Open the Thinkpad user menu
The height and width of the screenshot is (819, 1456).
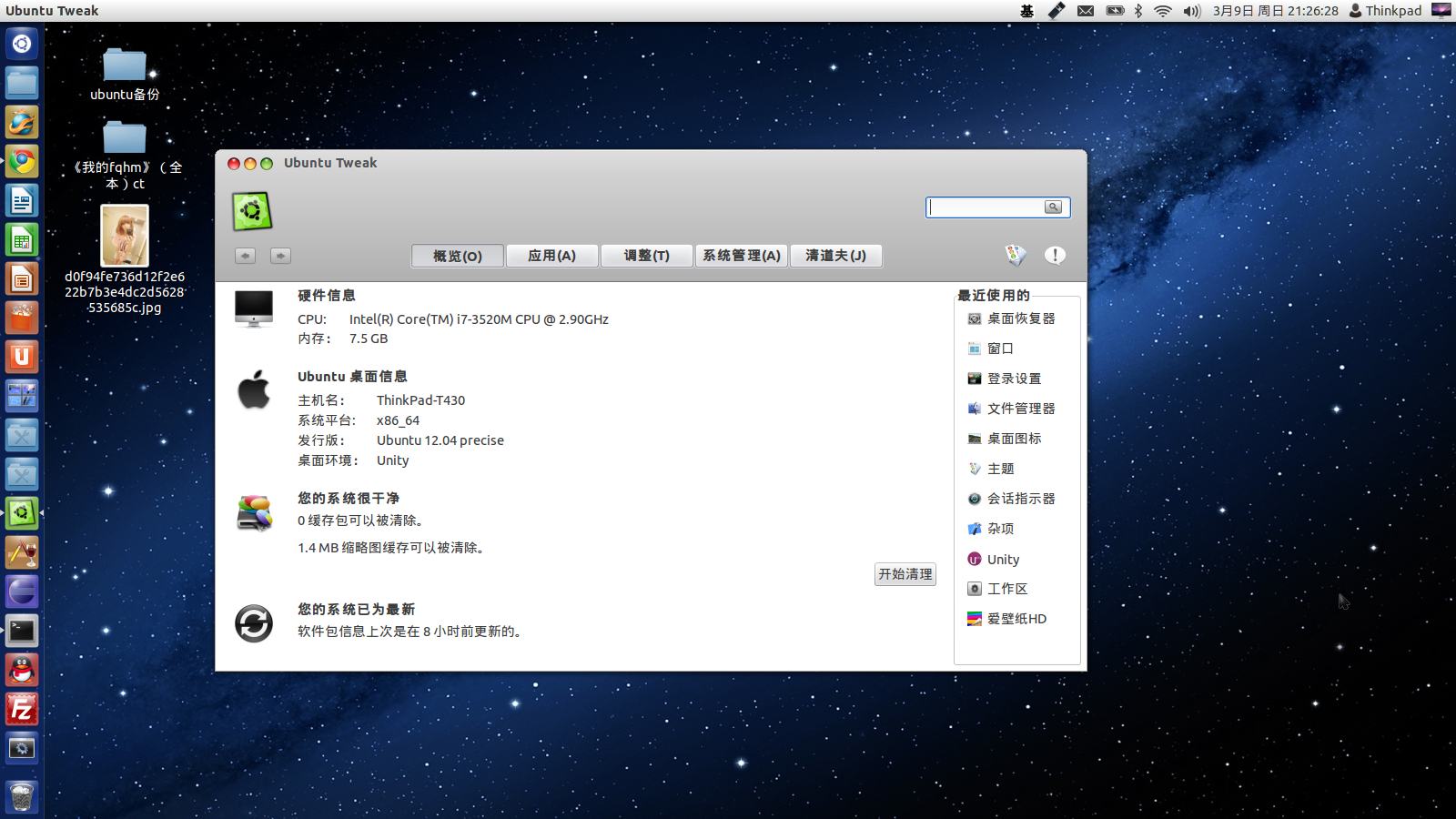(1385, 11)
